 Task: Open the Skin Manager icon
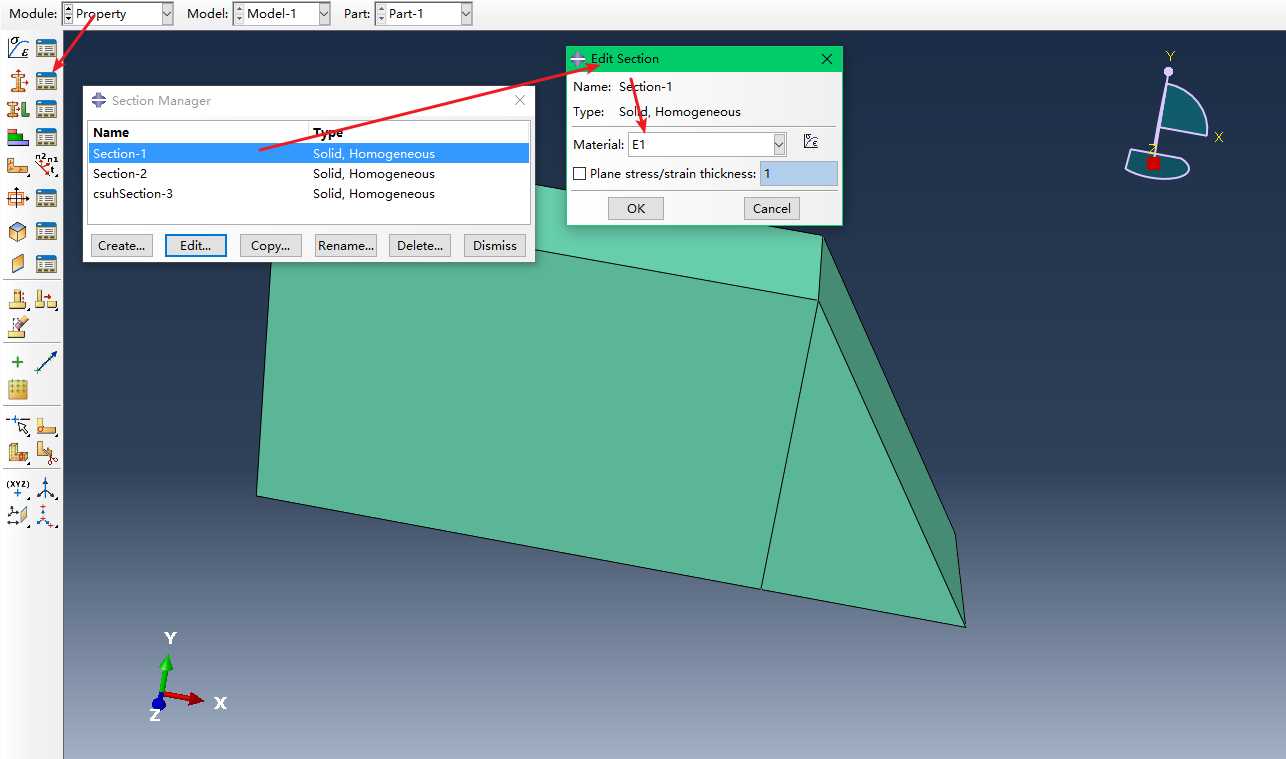tap(46, 231)
